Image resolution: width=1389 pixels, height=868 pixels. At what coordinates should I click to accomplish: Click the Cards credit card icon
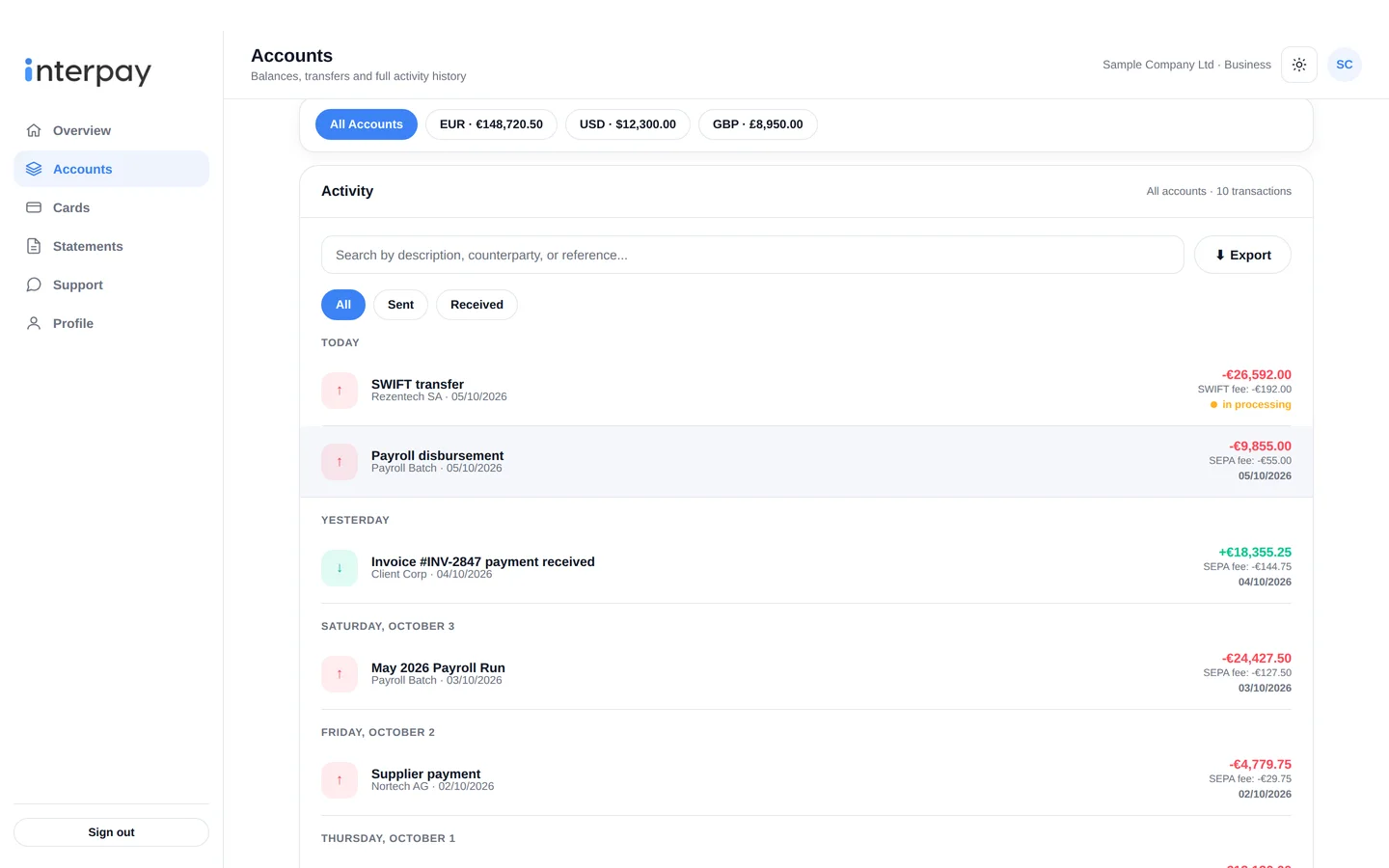[34, 207]
